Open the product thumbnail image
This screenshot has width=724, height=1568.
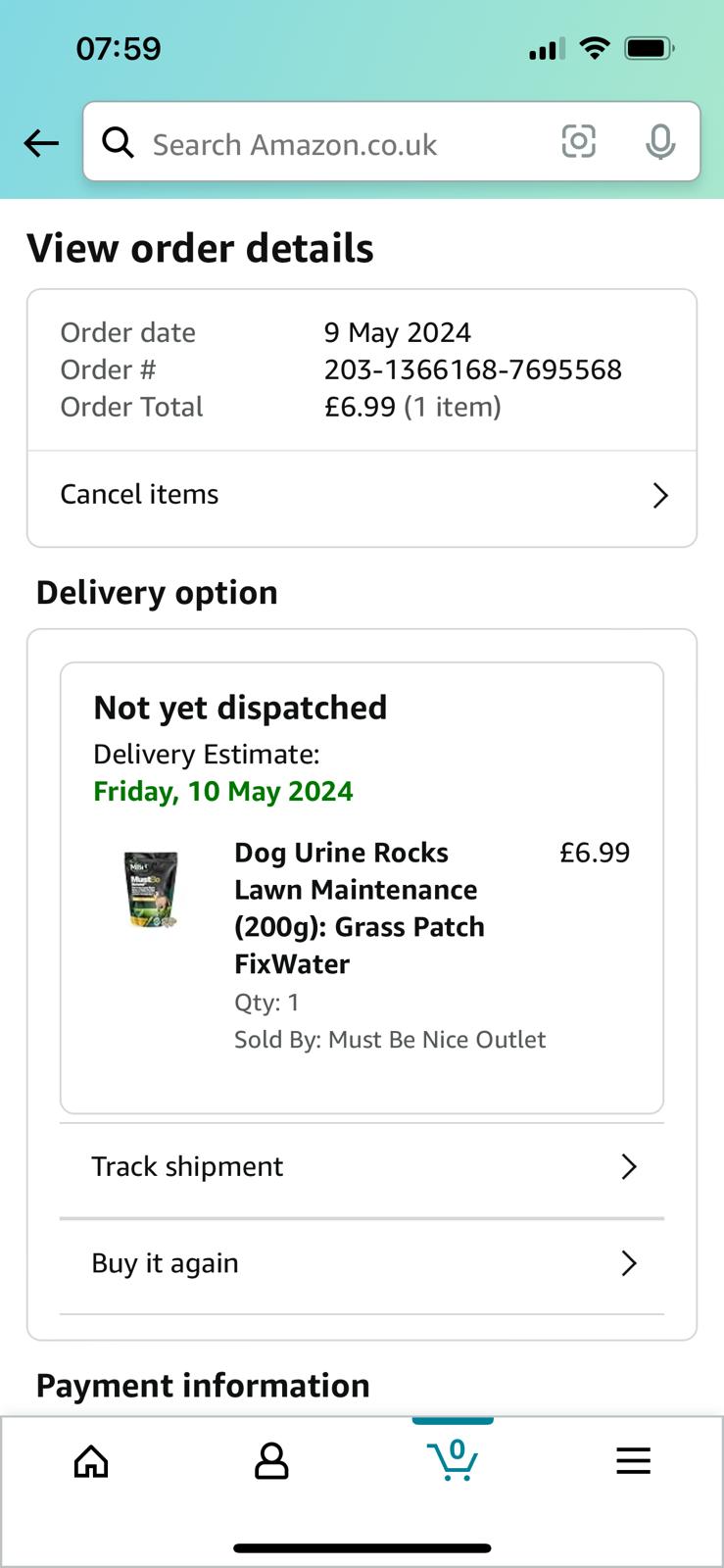(x=151, y=890)
